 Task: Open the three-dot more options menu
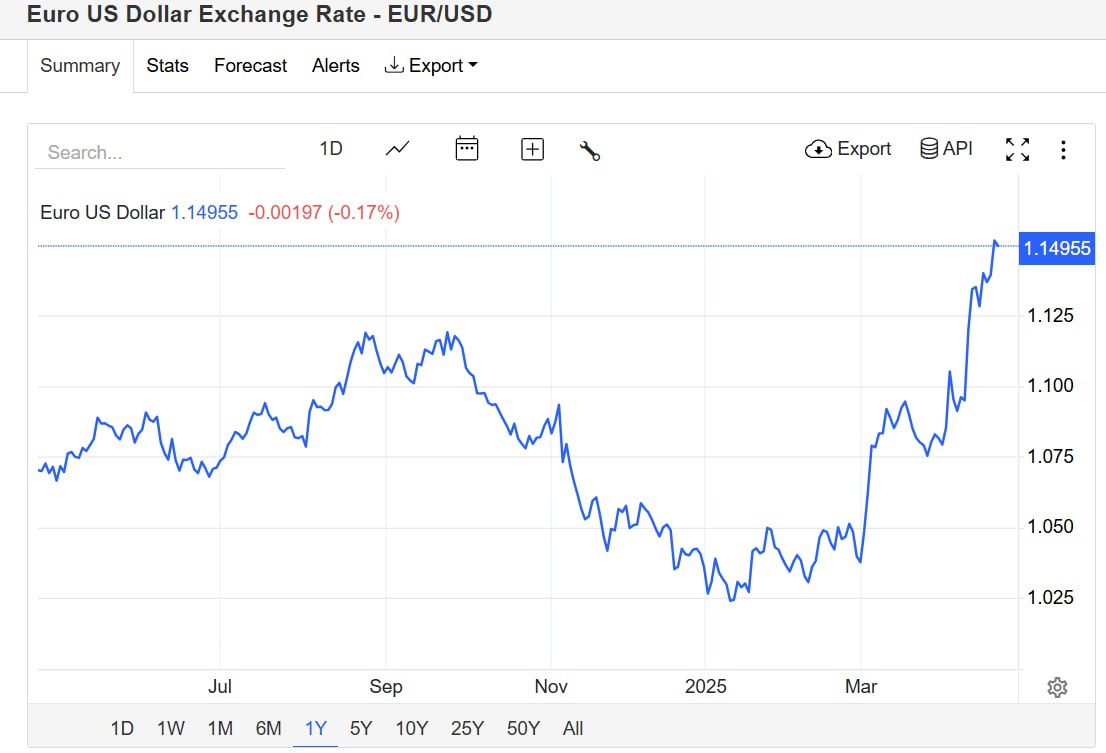click(x=1063, y=150)
